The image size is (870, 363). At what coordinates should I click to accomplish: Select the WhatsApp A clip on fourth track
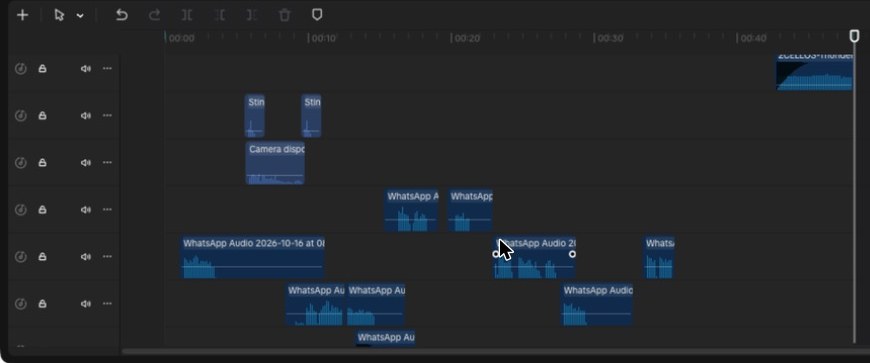(412, 210)
